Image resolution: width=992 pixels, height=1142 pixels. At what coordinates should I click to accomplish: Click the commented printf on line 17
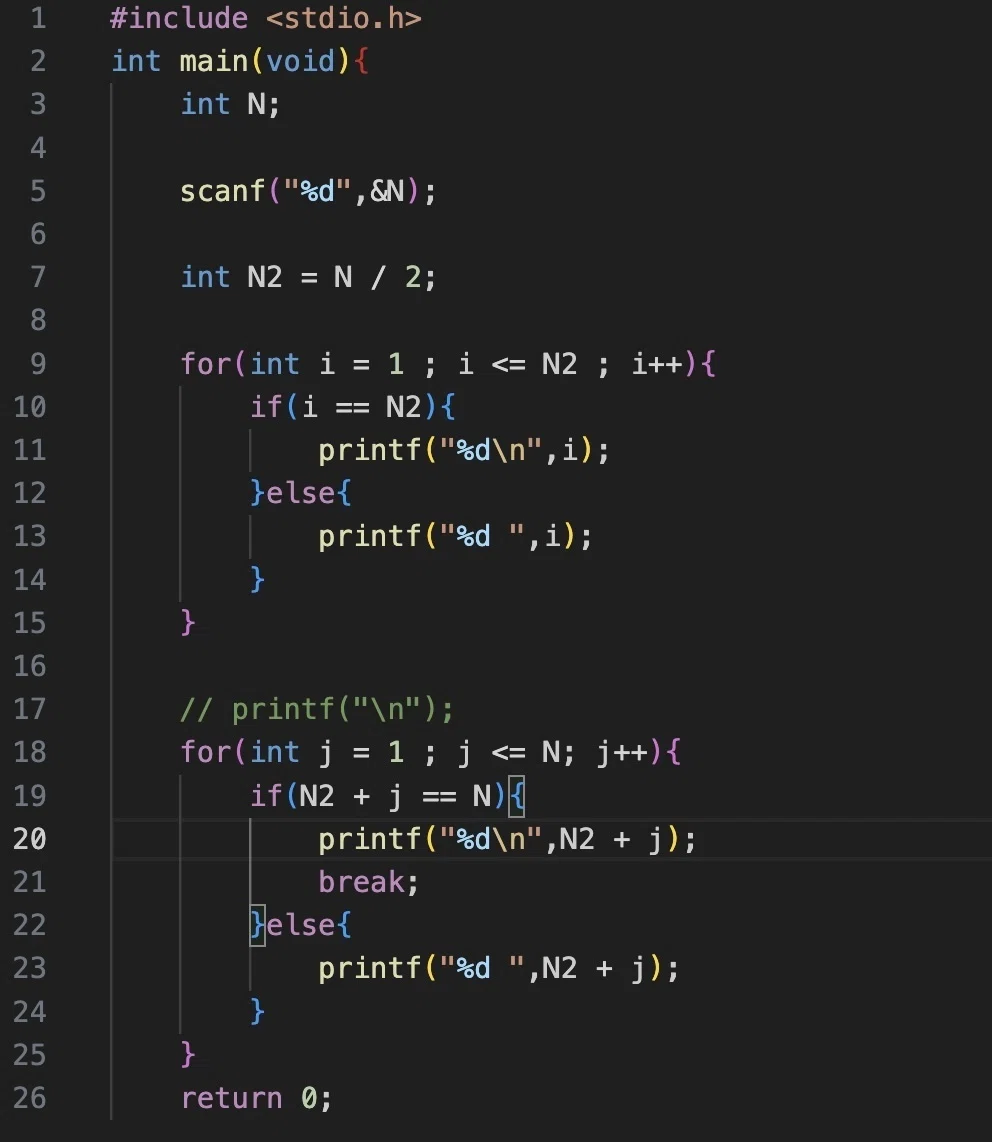point(317,709)
